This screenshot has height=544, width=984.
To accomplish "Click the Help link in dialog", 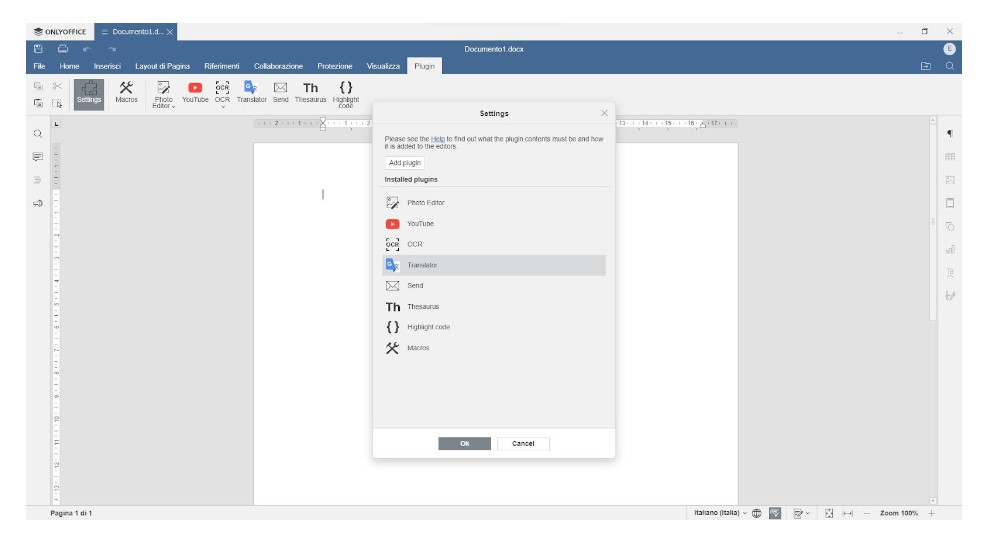I will point(437,139).
